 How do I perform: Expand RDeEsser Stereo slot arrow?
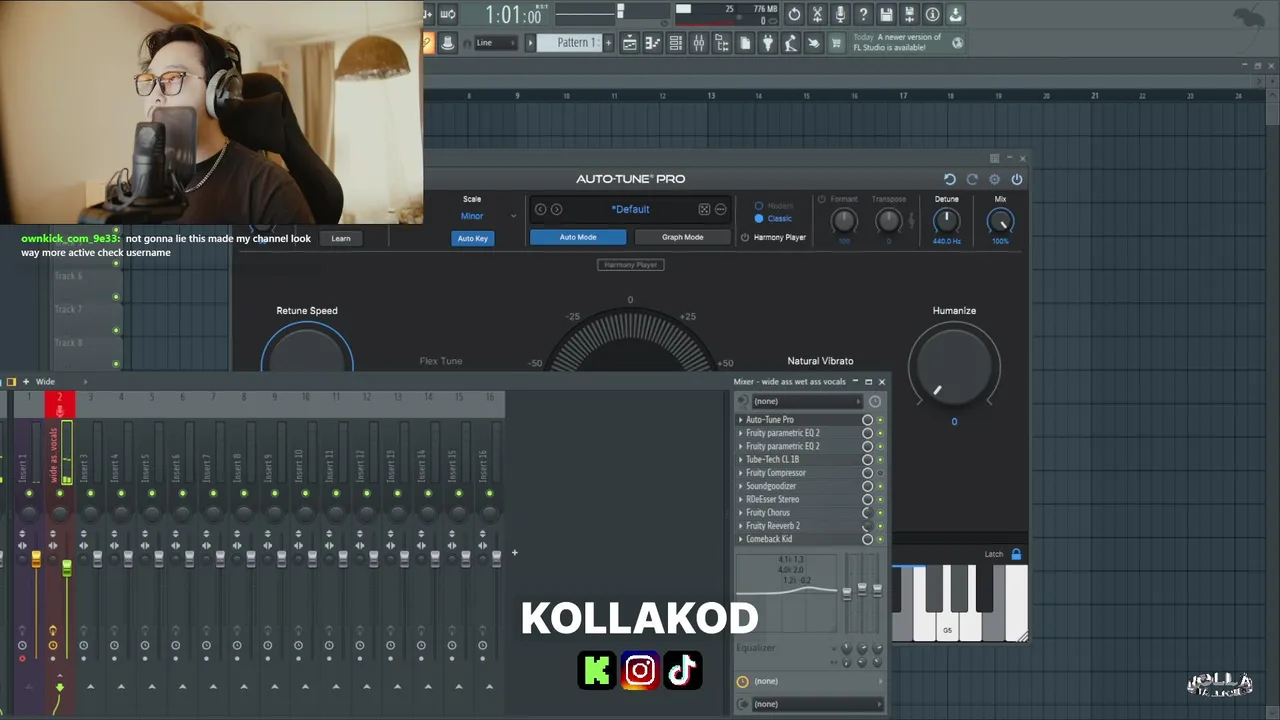pyautogui.click(x=740, y=499)
